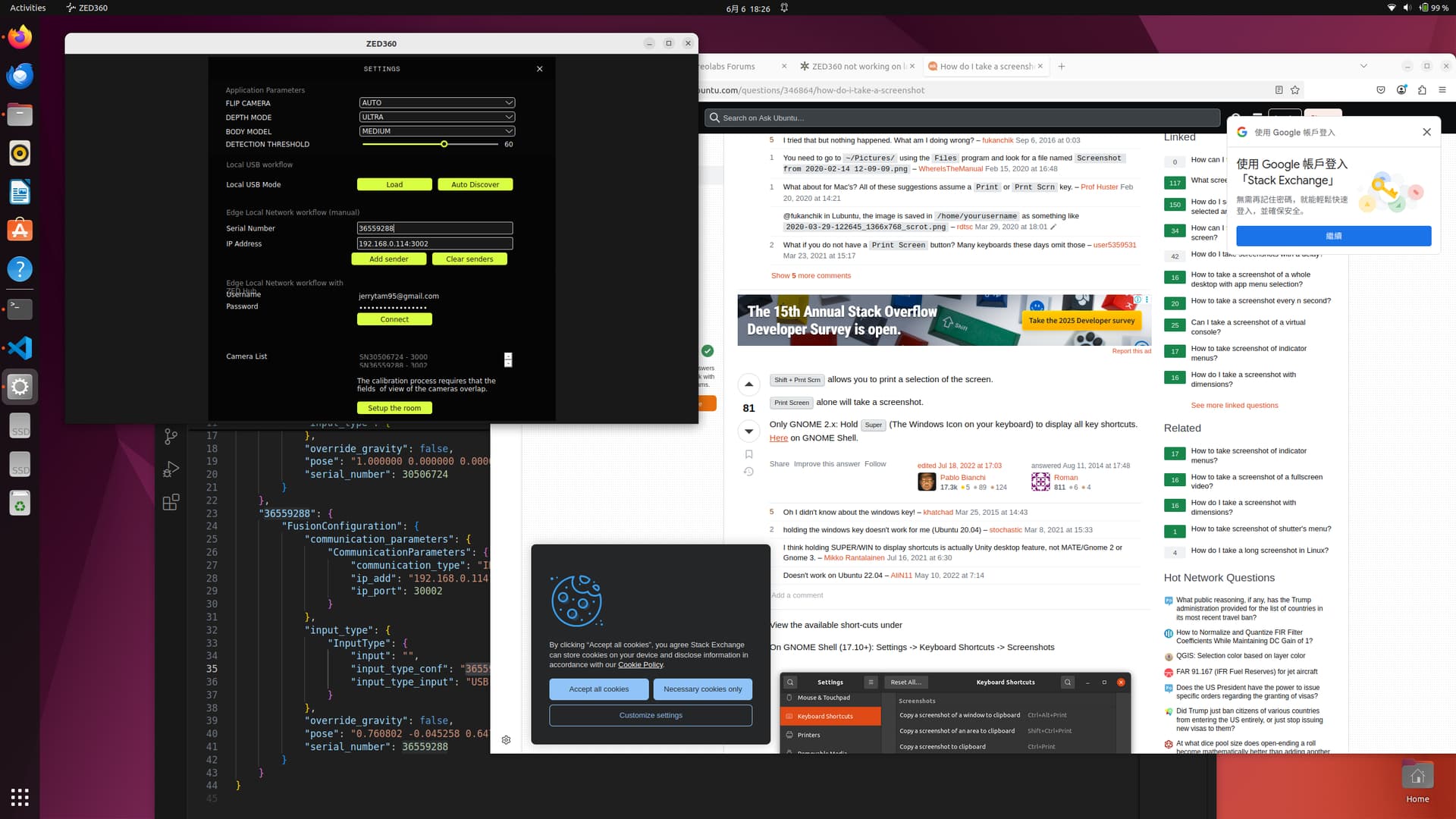The width and height of the screenshot is (1456, 819).
Task: Open Firefox hamburger application menu
Action: click(x=1442, y=90)
